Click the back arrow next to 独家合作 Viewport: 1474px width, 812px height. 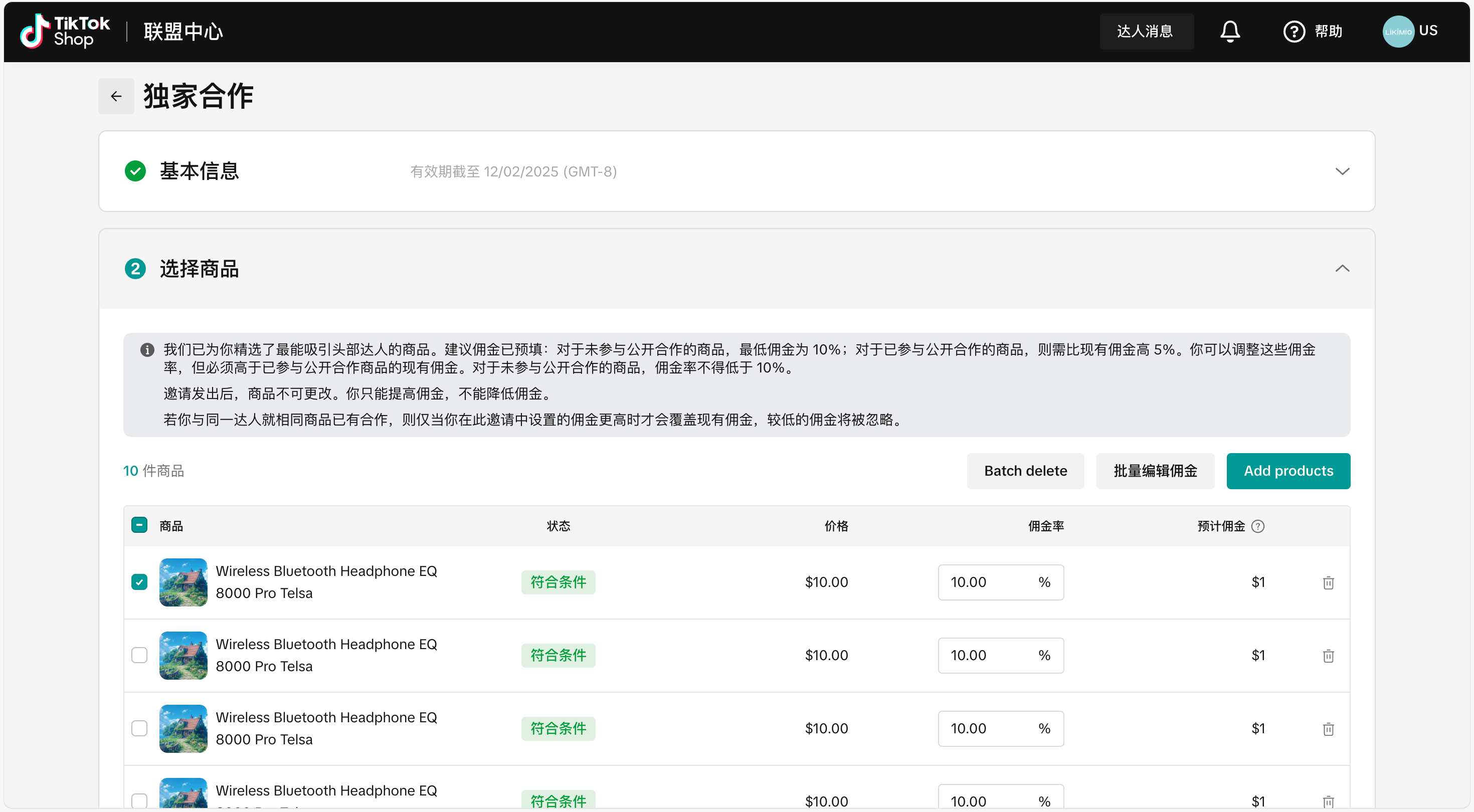tap(116, 96)
